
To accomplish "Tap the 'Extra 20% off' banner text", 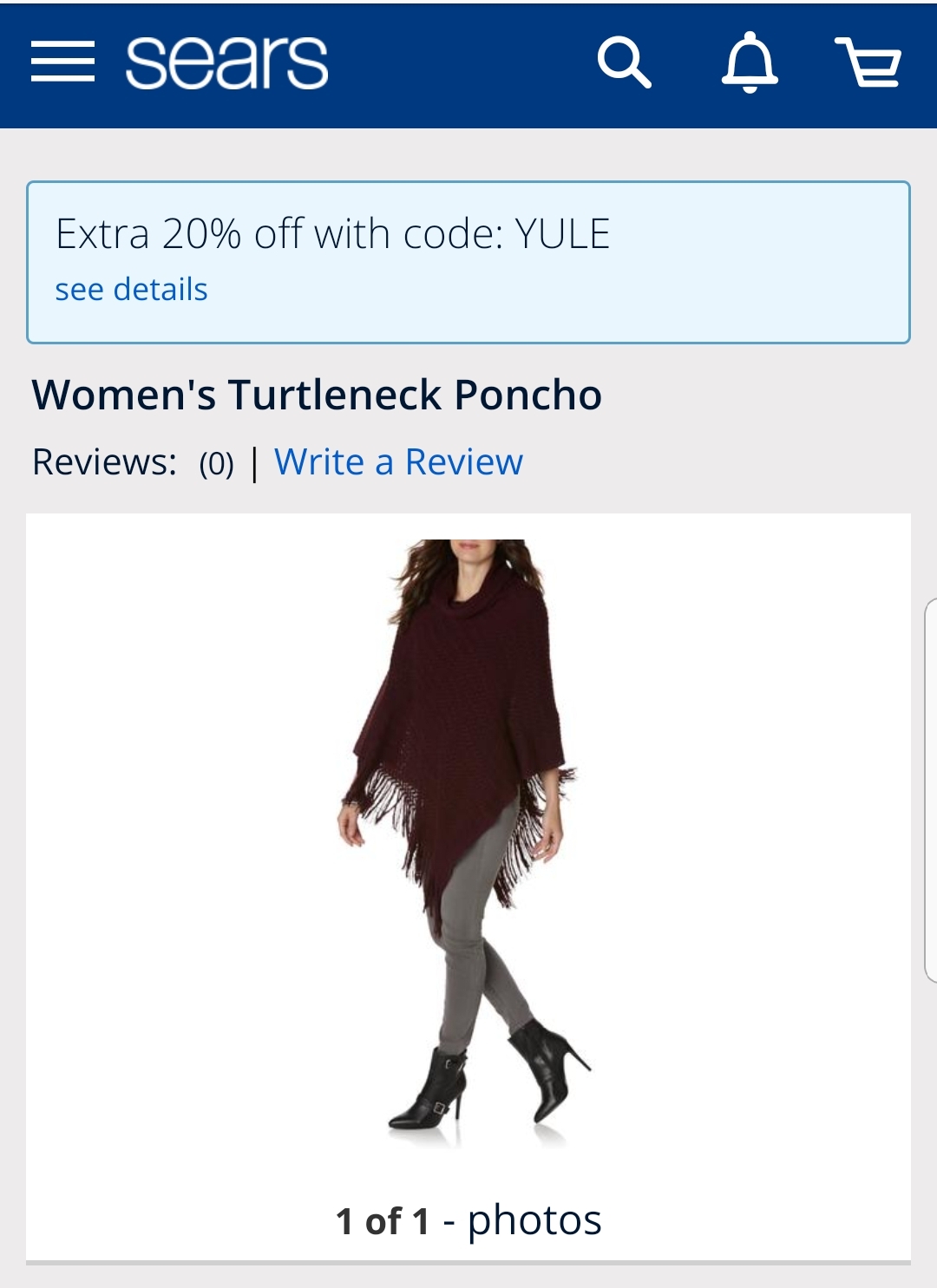I will pos(332,233).
